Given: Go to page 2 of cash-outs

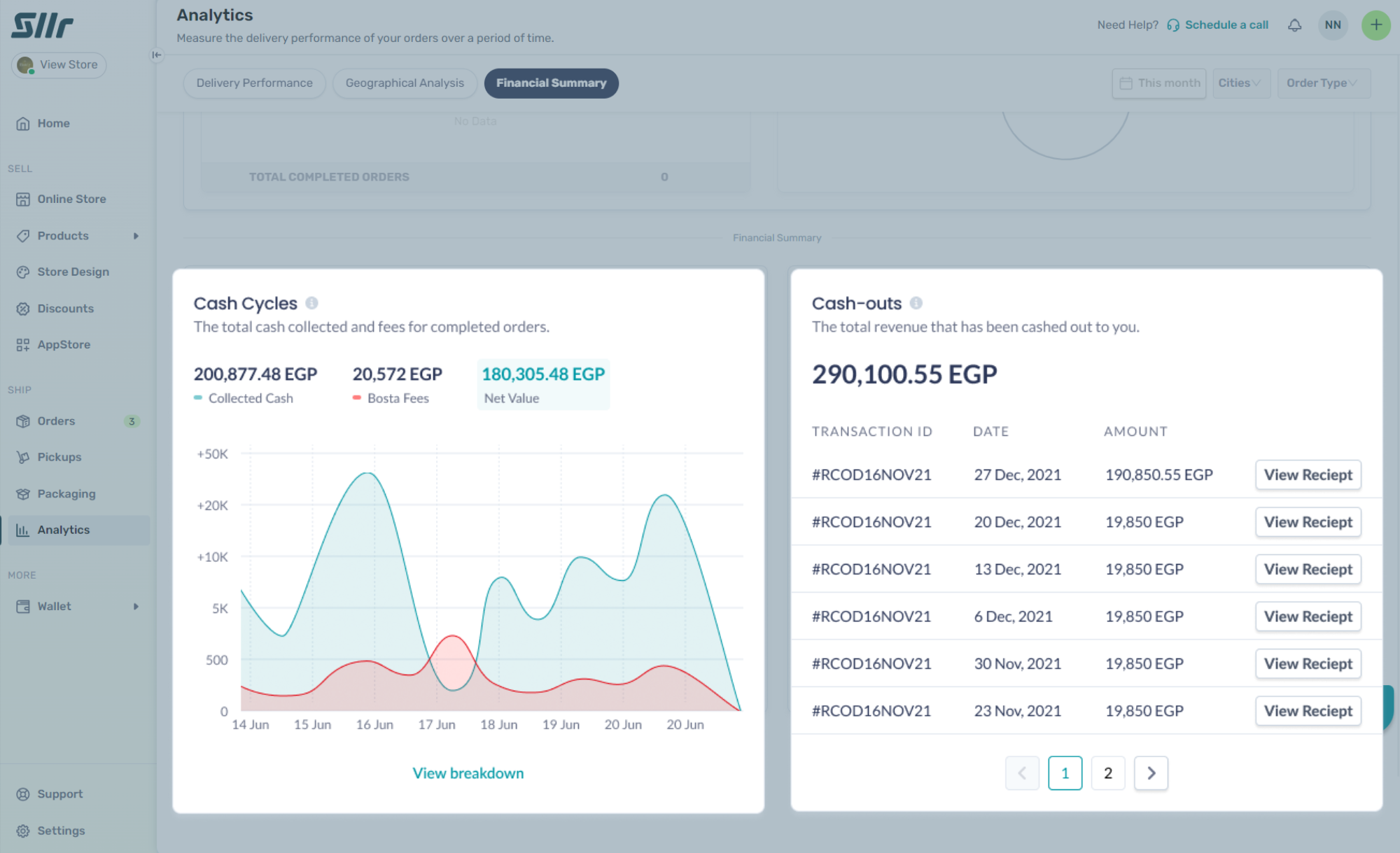Looking at the screenshot, I should click(1107, 773).
